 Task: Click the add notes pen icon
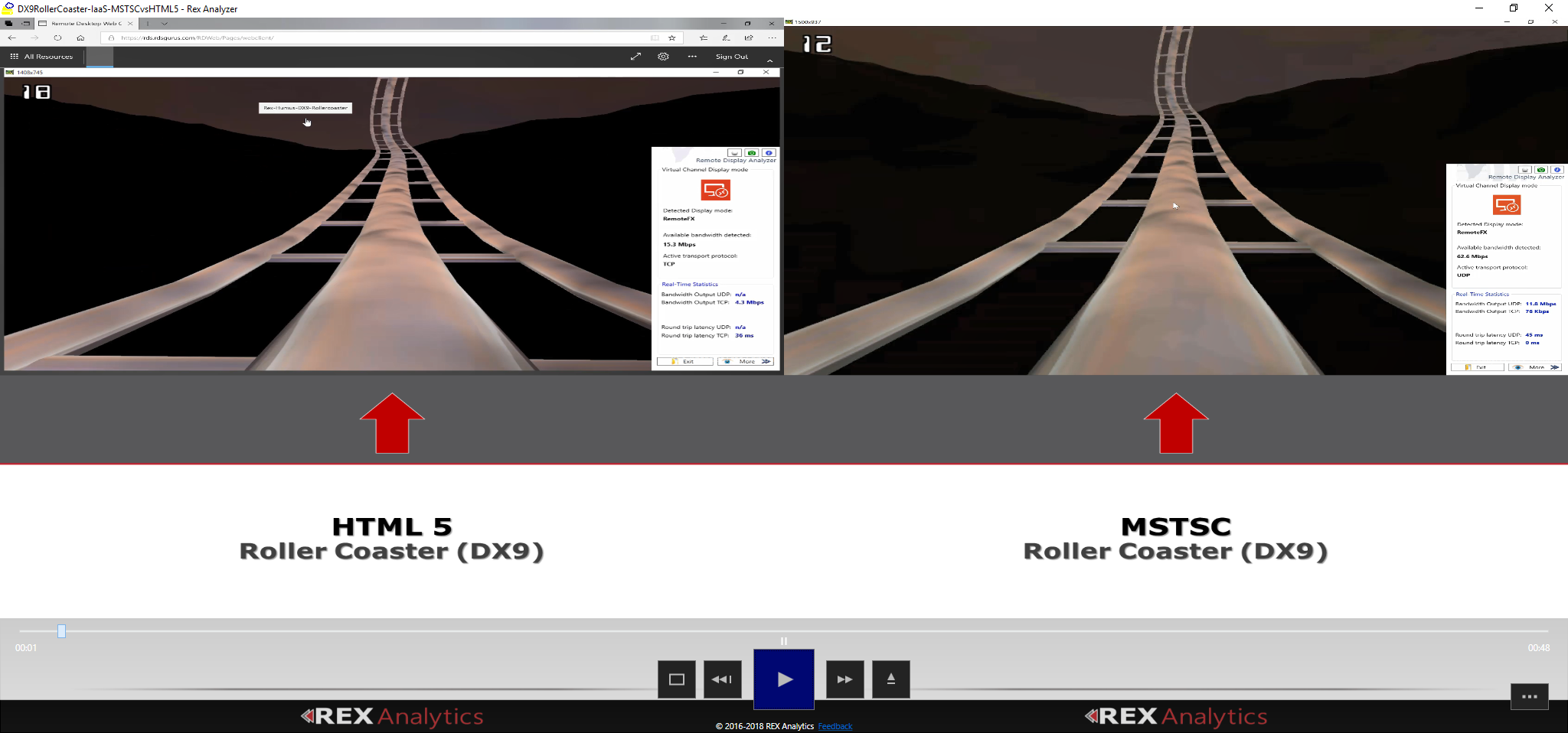point(726,37)
